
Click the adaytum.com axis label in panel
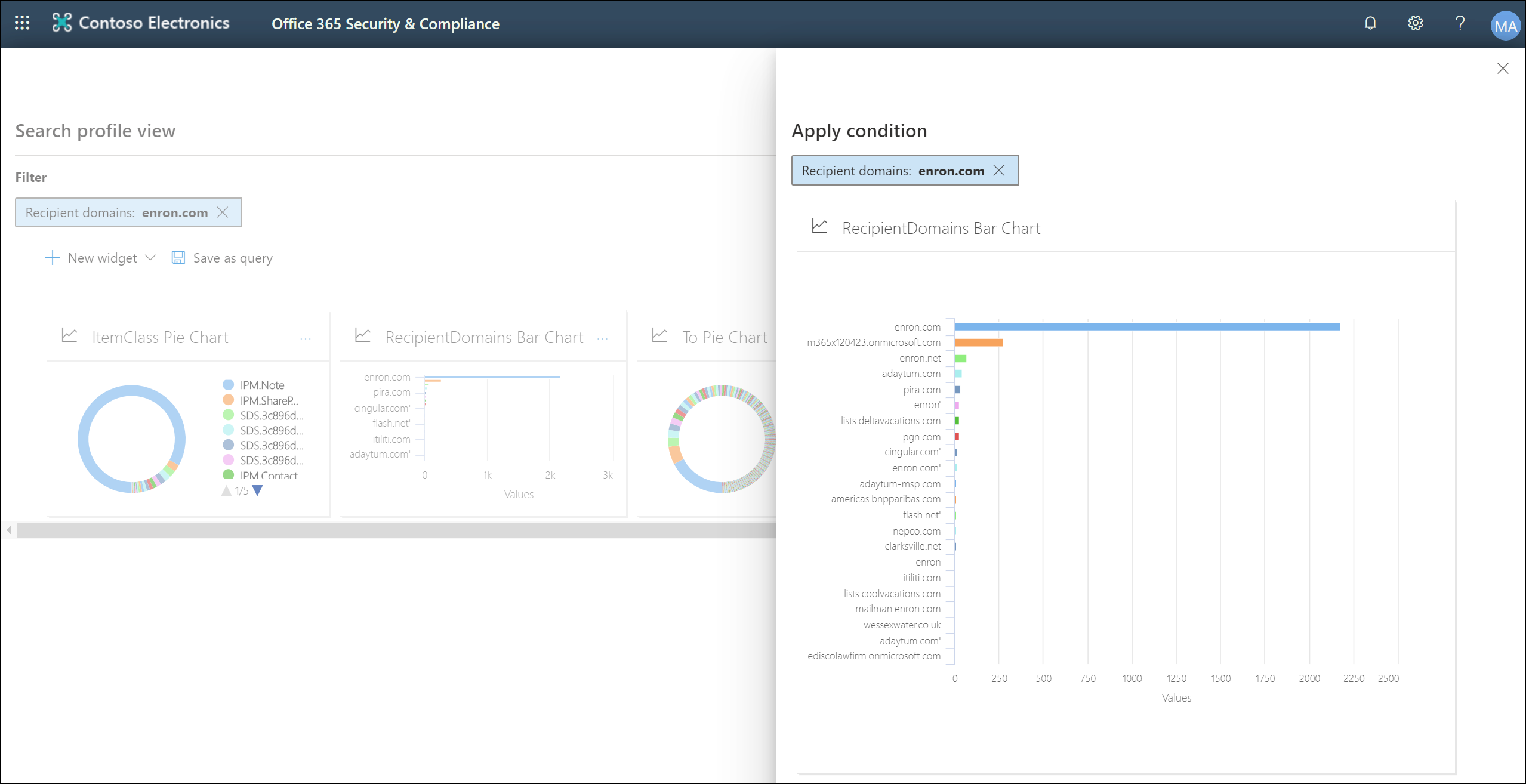coord(911,374)
